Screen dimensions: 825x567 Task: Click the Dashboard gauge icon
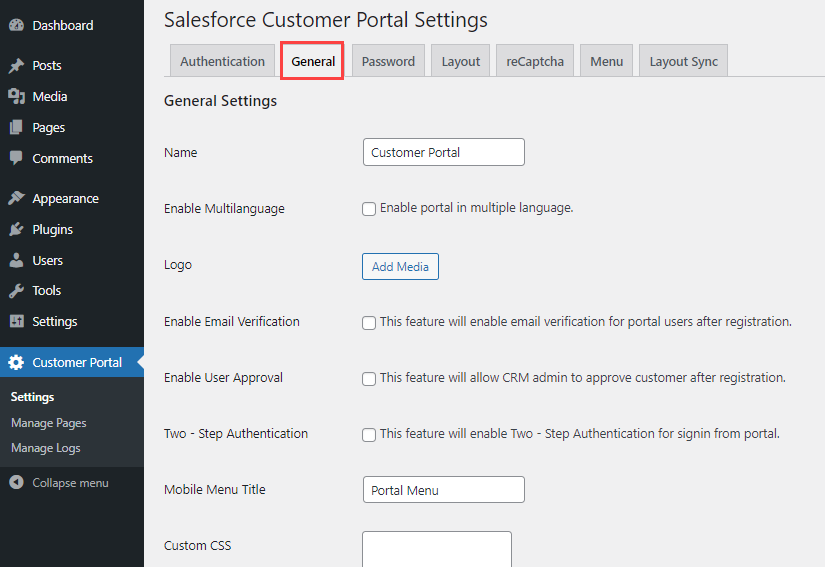pos(16,25)
